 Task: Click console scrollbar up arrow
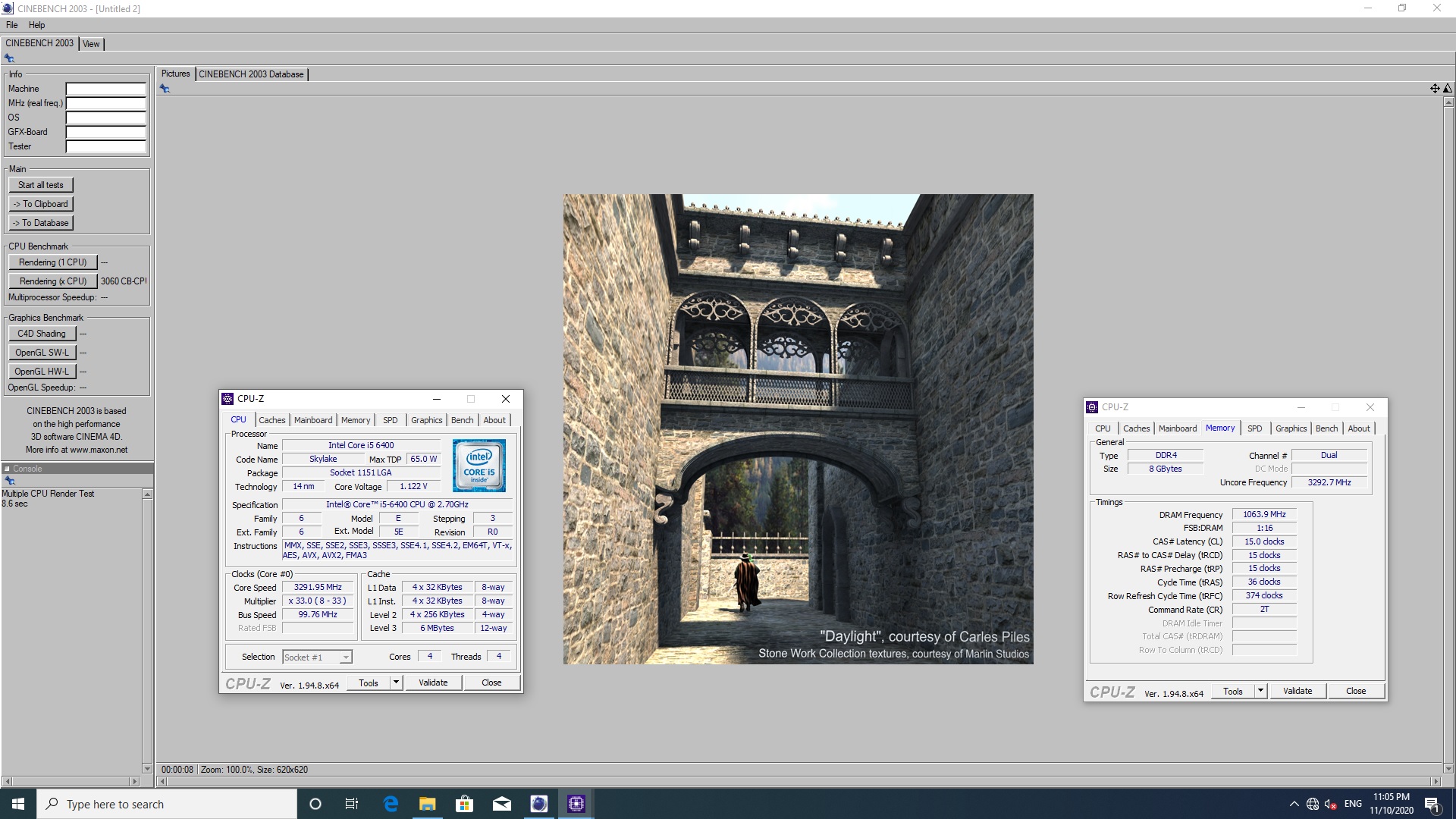click(147, 494)
